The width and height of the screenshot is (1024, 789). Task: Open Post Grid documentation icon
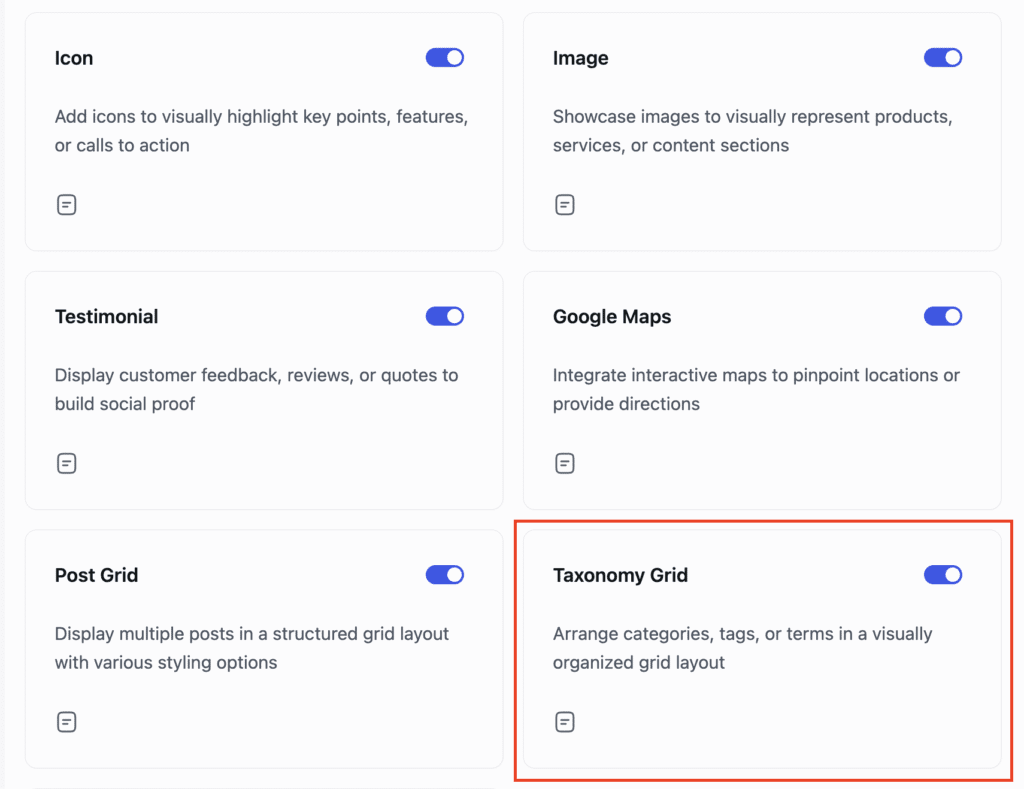tap(67, 722)
